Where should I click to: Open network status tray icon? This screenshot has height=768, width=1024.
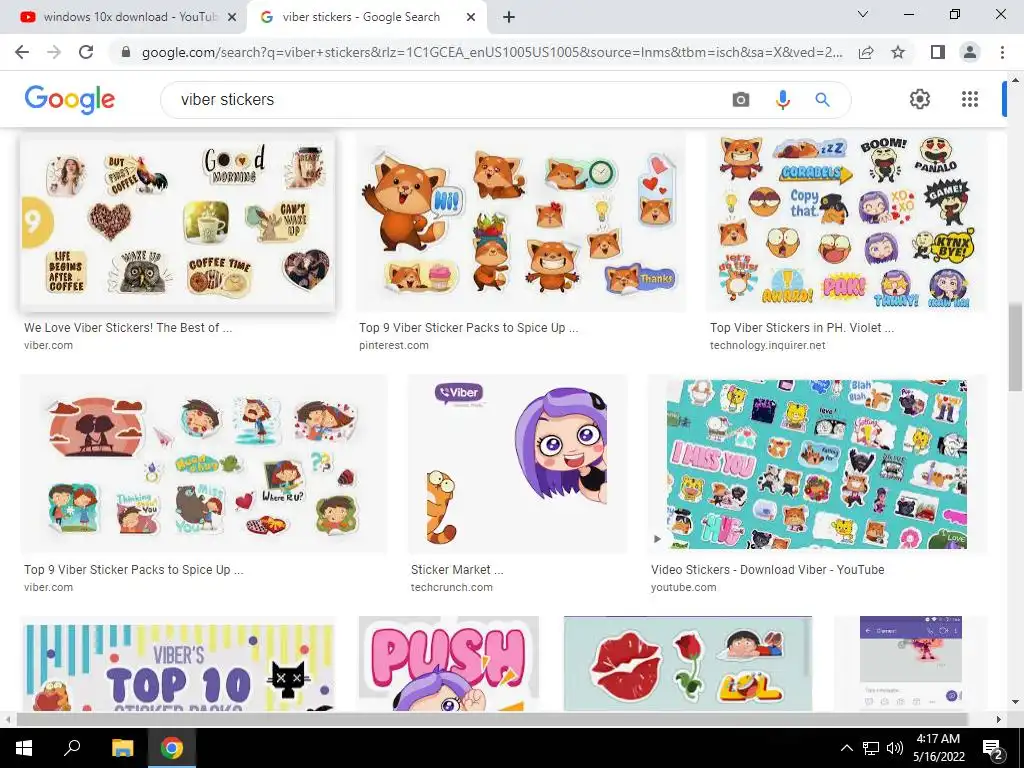point(871,748)
